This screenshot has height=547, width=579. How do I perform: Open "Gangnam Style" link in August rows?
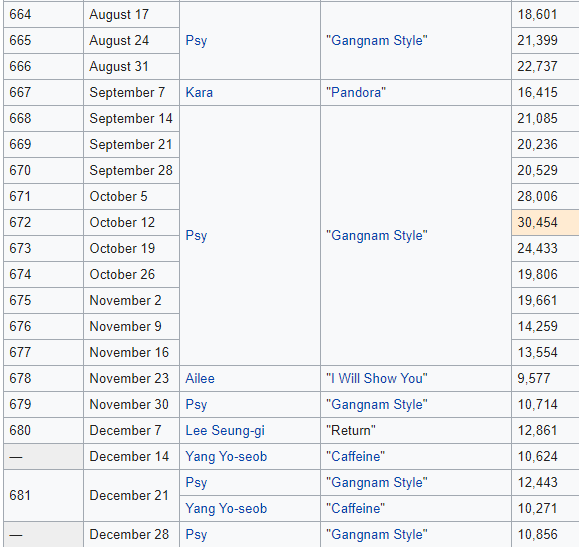click(x=377, y=40)
